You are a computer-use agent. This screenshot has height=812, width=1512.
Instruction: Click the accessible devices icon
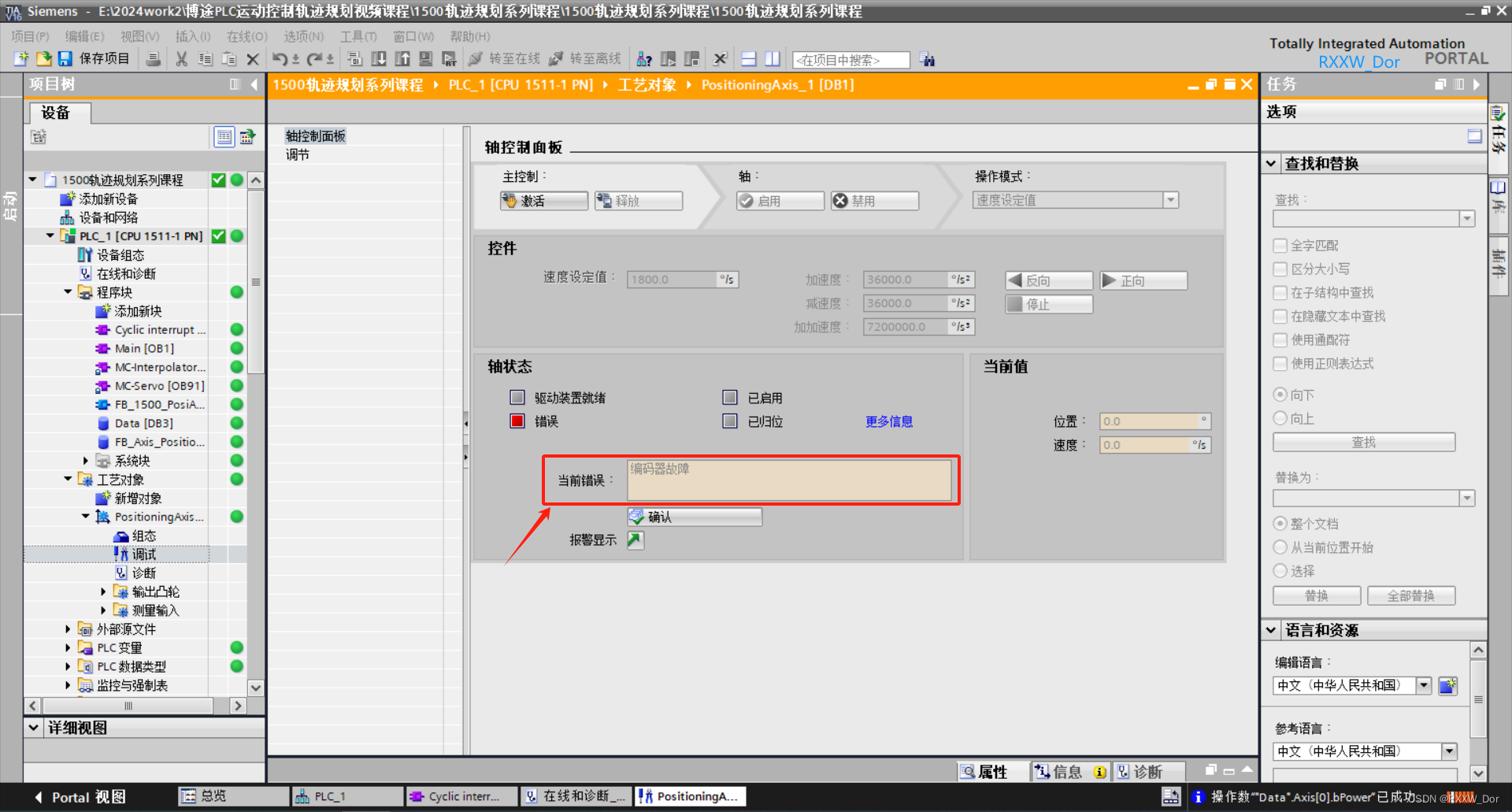pyautogui.click(x=644, y=59)
